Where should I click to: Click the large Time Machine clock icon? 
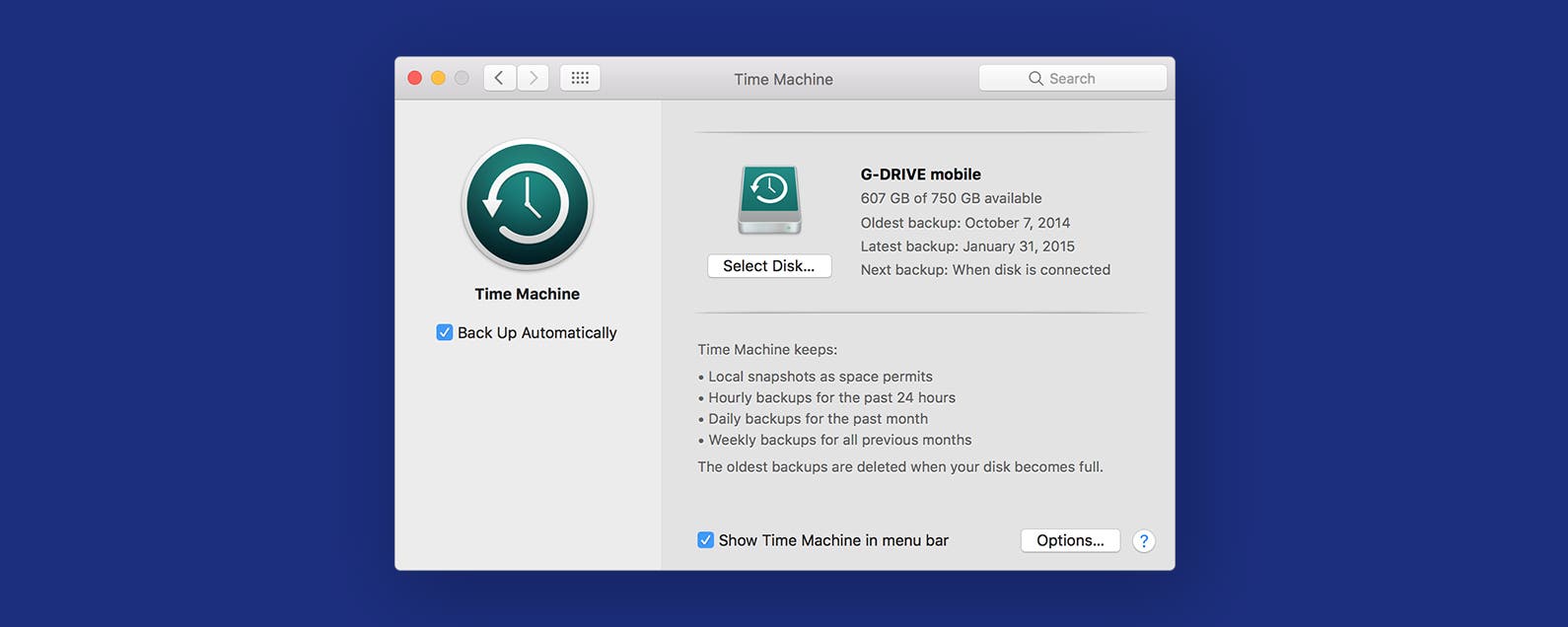pos(528,205)
